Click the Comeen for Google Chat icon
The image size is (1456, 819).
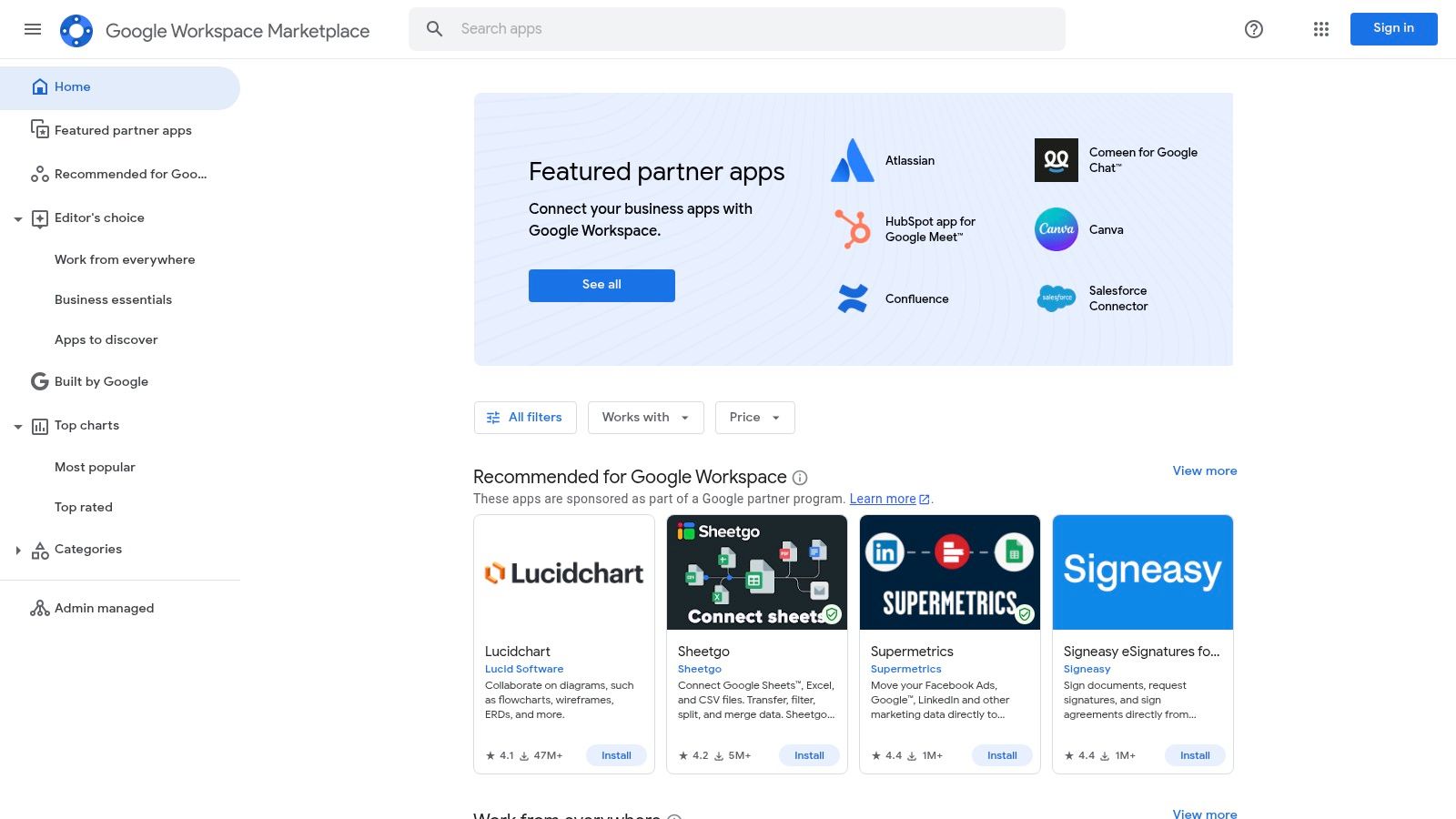tap(1057, 160)
